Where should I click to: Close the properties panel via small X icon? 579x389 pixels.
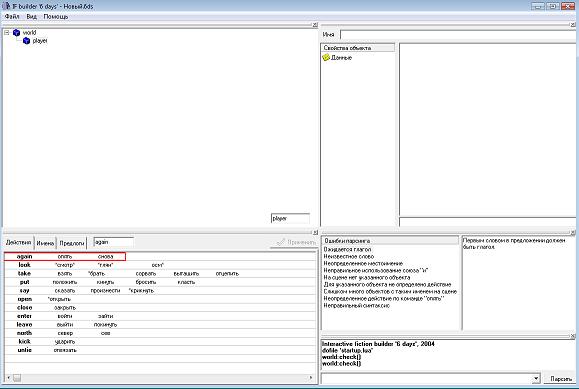point(573,25)
